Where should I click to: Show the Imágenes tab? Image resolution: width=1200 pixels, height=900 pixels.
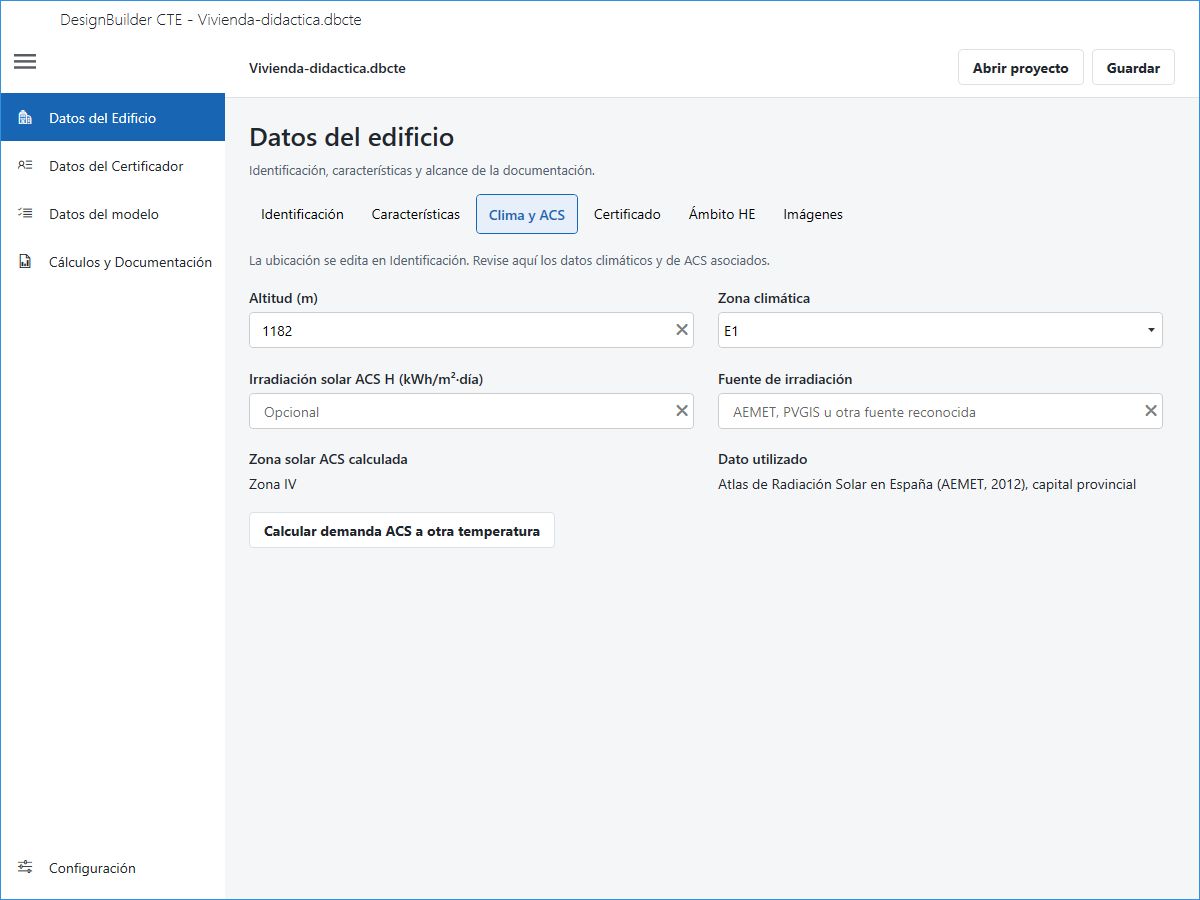[x=813, y=214]
